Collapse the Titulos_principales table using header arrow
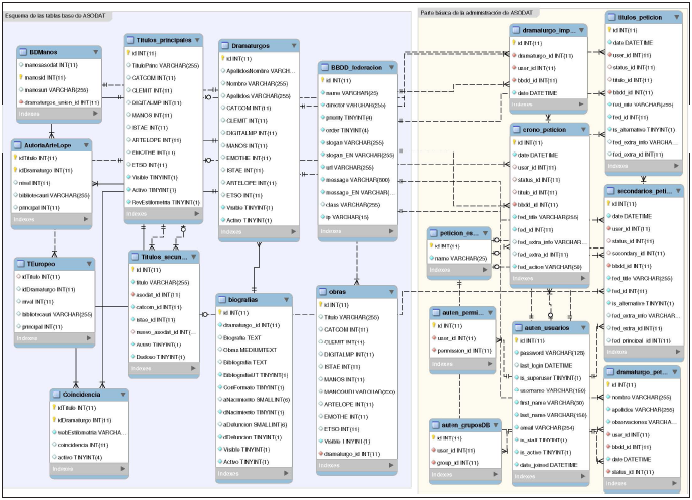 click(x=196, y=40)
